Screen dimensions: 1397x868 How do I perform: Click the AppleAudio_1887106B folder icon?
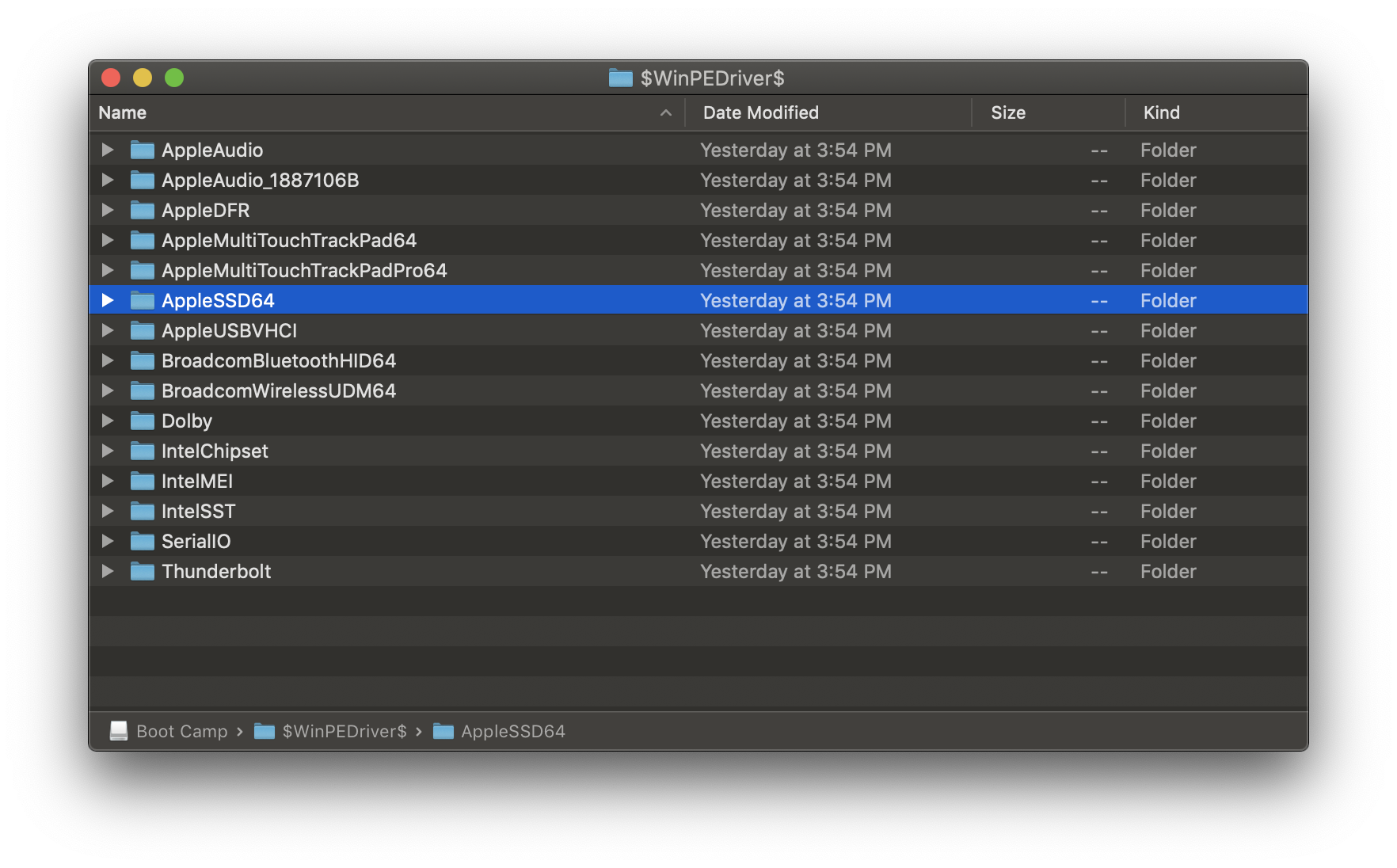tap(143, 180)
